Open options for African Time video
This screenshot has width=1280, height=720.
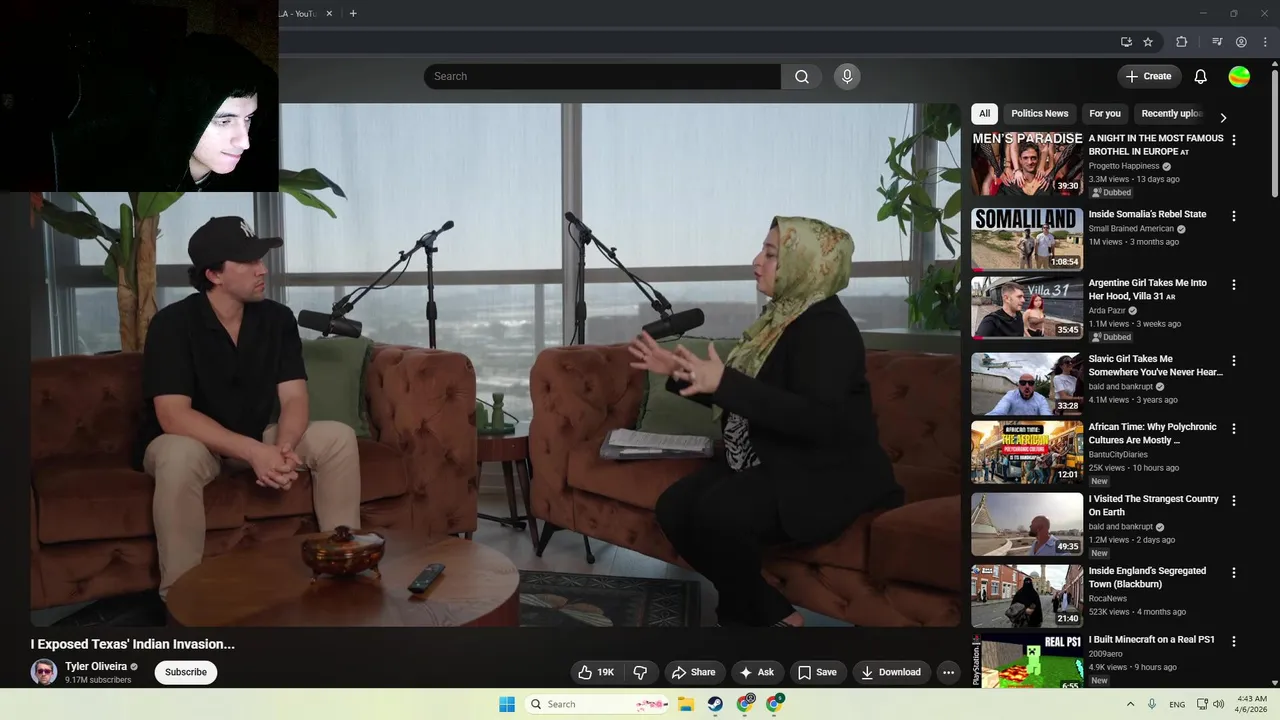(1233, 429)
